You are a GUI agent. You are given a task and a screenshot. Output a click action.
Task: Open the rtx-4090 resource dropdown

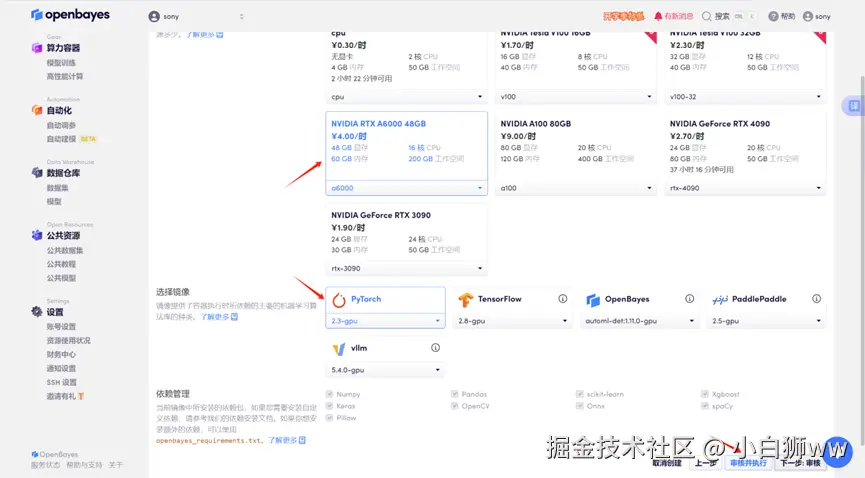(745, 188)
